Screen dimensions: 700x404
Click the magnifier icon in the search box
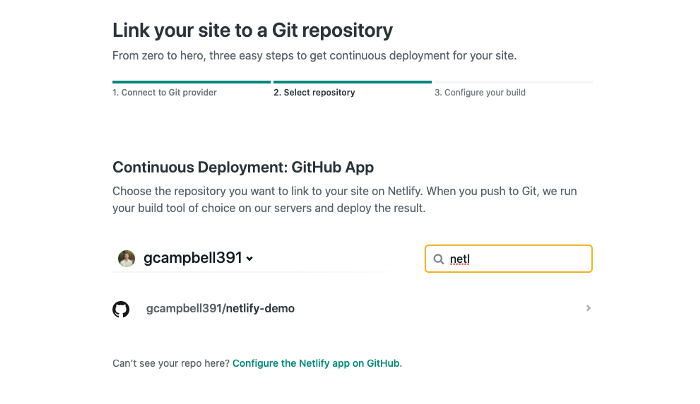pyautogui.click(x=438, y=259)
